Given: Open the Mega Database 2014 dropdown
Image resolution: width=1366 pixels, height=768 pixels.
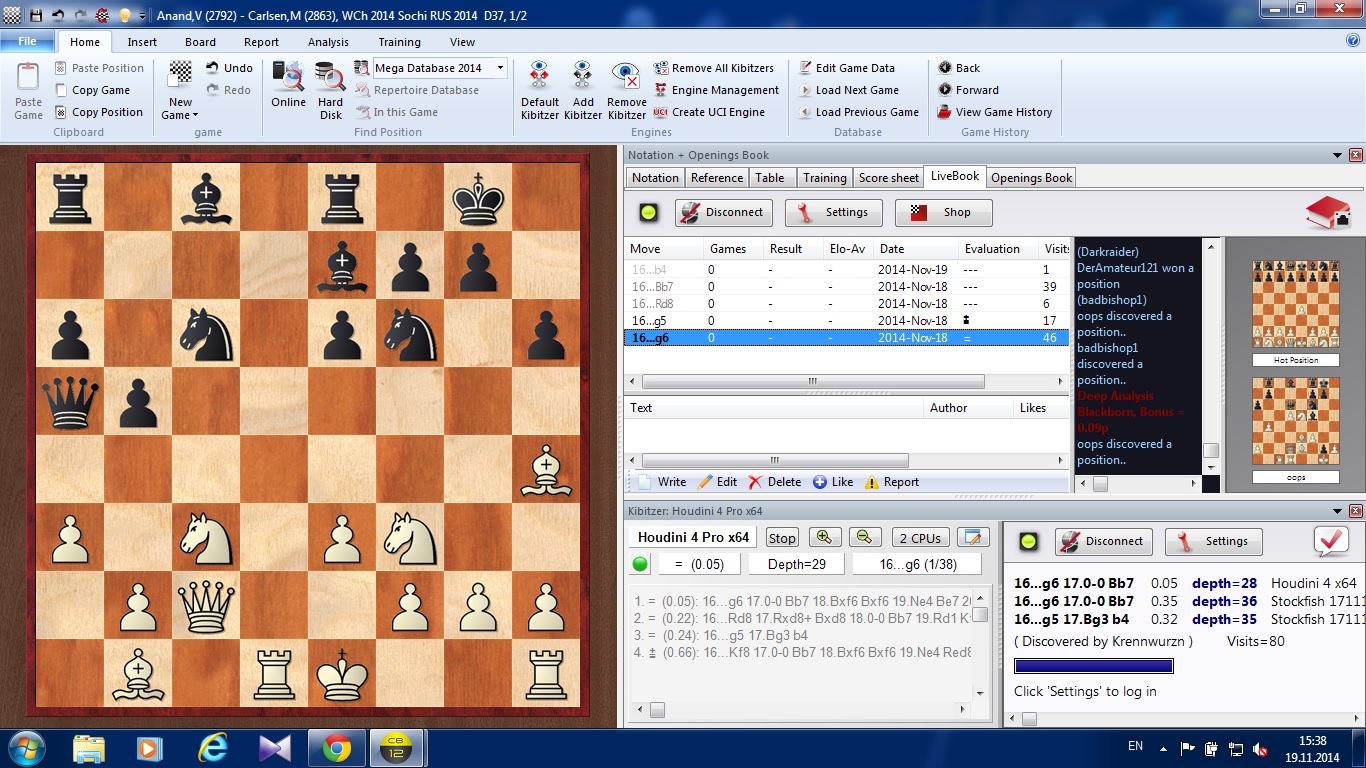Looking at the screenshot, I should pos(501,68).
